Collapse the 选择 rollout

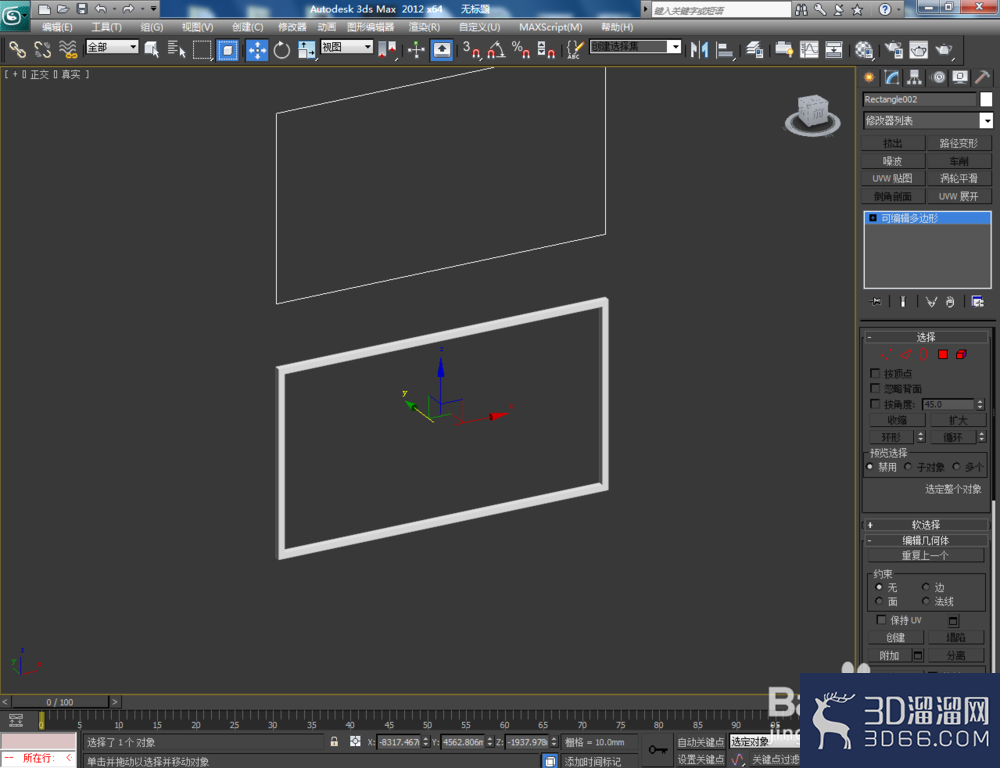click(925, 337)
